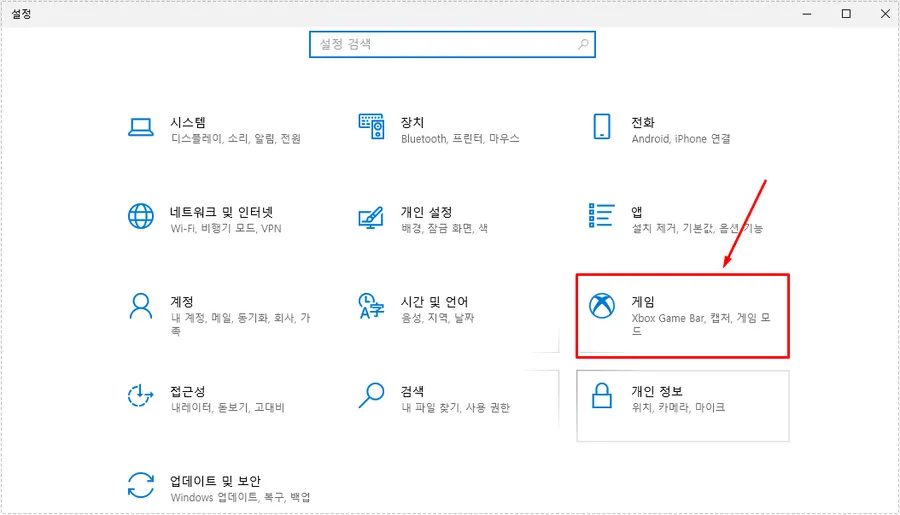Open the 앱 list icon

point(602,215)
